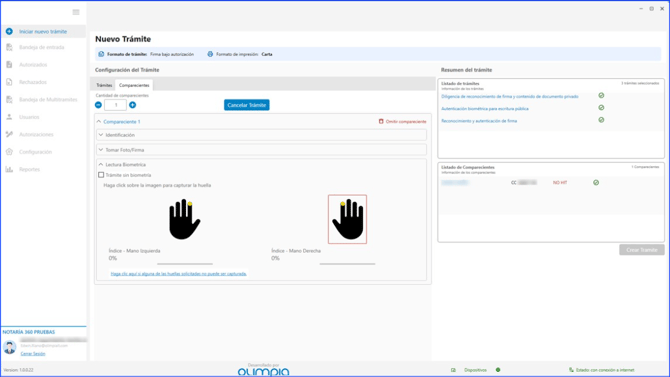The image size is (670, 377).
Task: Decrease comparecientes count with minus button
Action: (98, 105)
